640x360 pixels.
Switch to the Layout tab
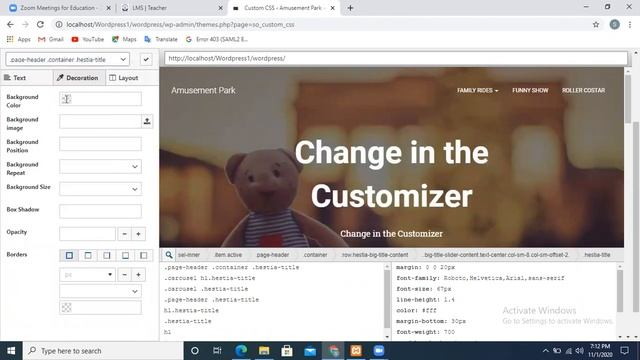click(124, 78)
